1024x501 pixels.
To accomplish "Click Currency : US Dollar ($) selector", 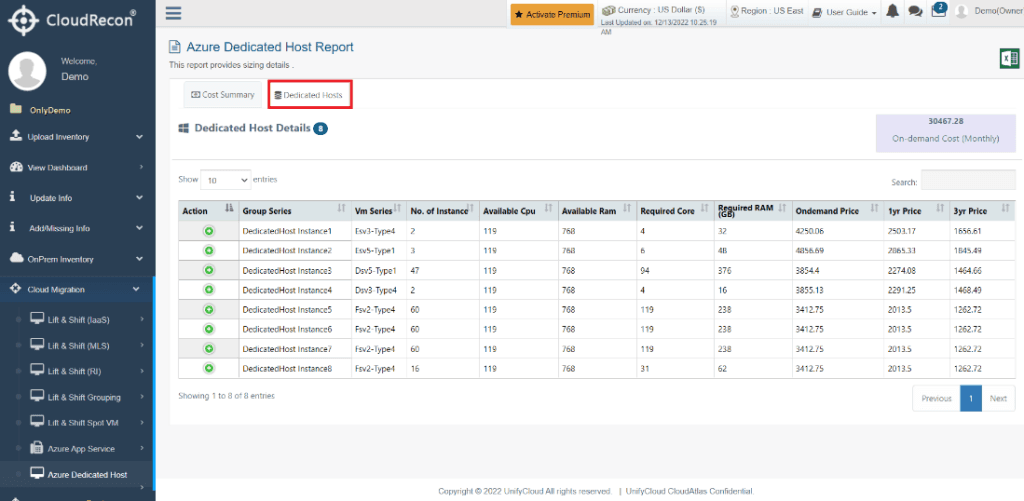I will coord(653,10).
